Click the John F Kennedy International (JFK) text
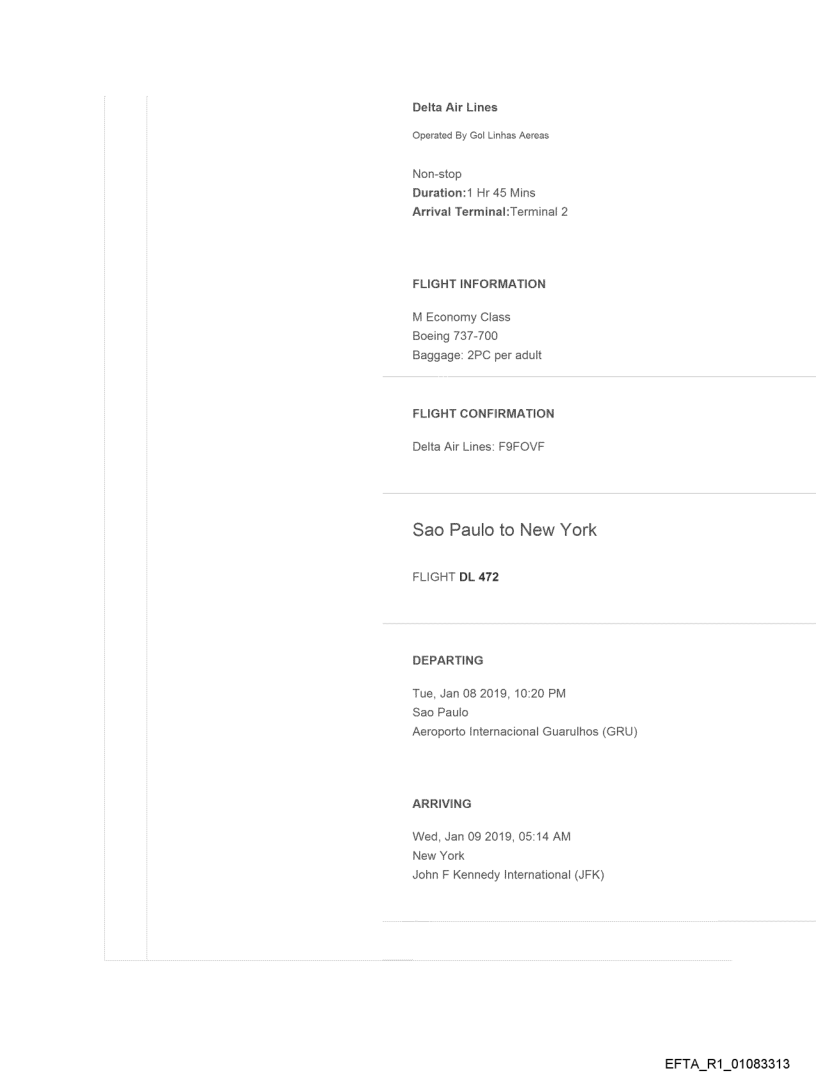The height and width of the screenshot is (1073, 816). (508, 875)
